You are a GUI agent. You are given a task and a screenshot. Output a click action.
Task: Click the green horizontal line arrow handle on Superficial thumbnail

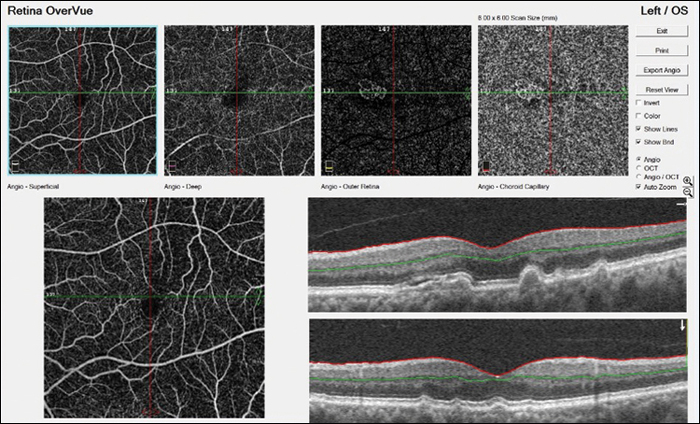(x=154, y=93)
